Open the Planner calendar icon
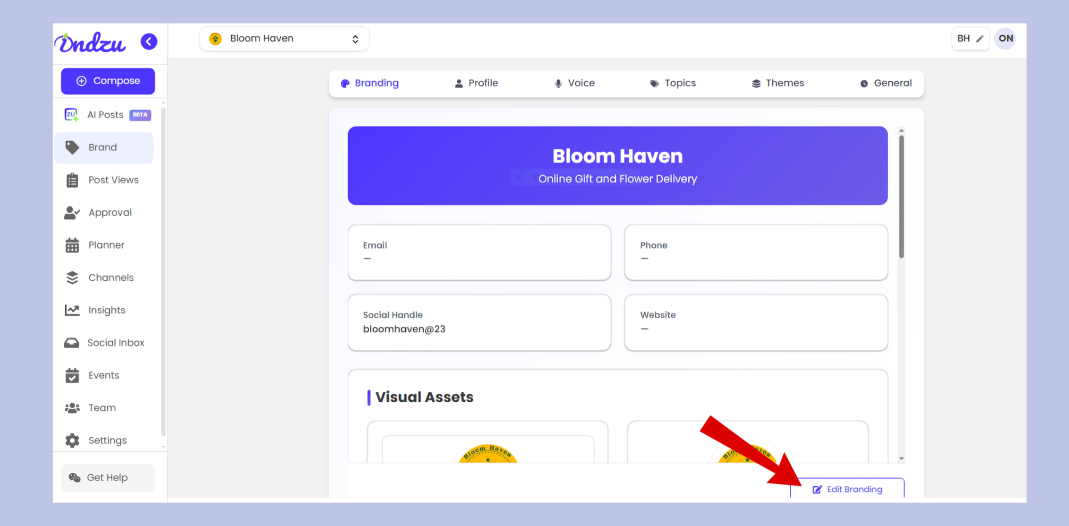The height and width of the screenshot is (526, 1069). (x=72, y=245)
